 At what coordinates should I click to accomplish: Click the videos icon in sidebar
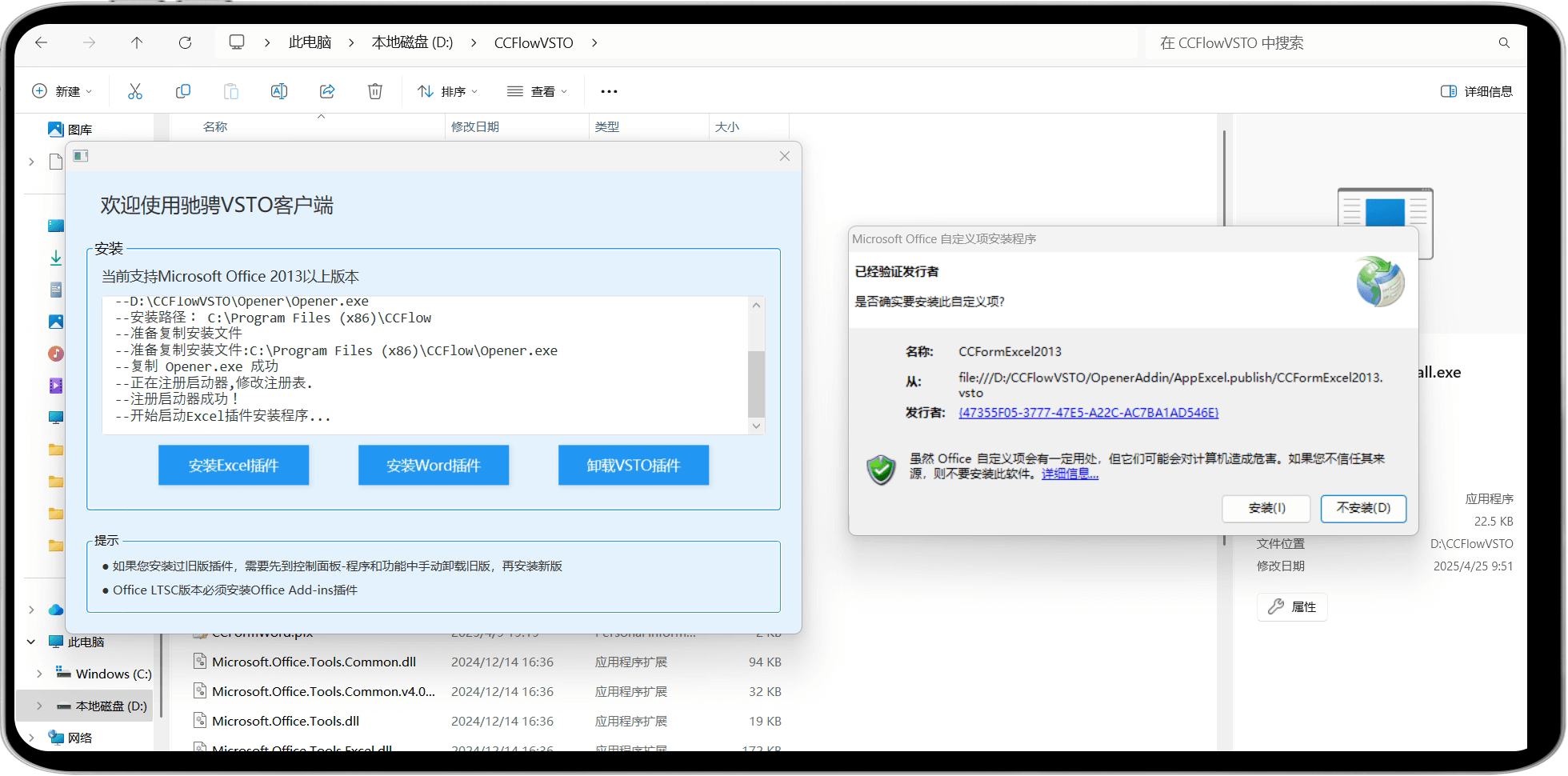56,386
